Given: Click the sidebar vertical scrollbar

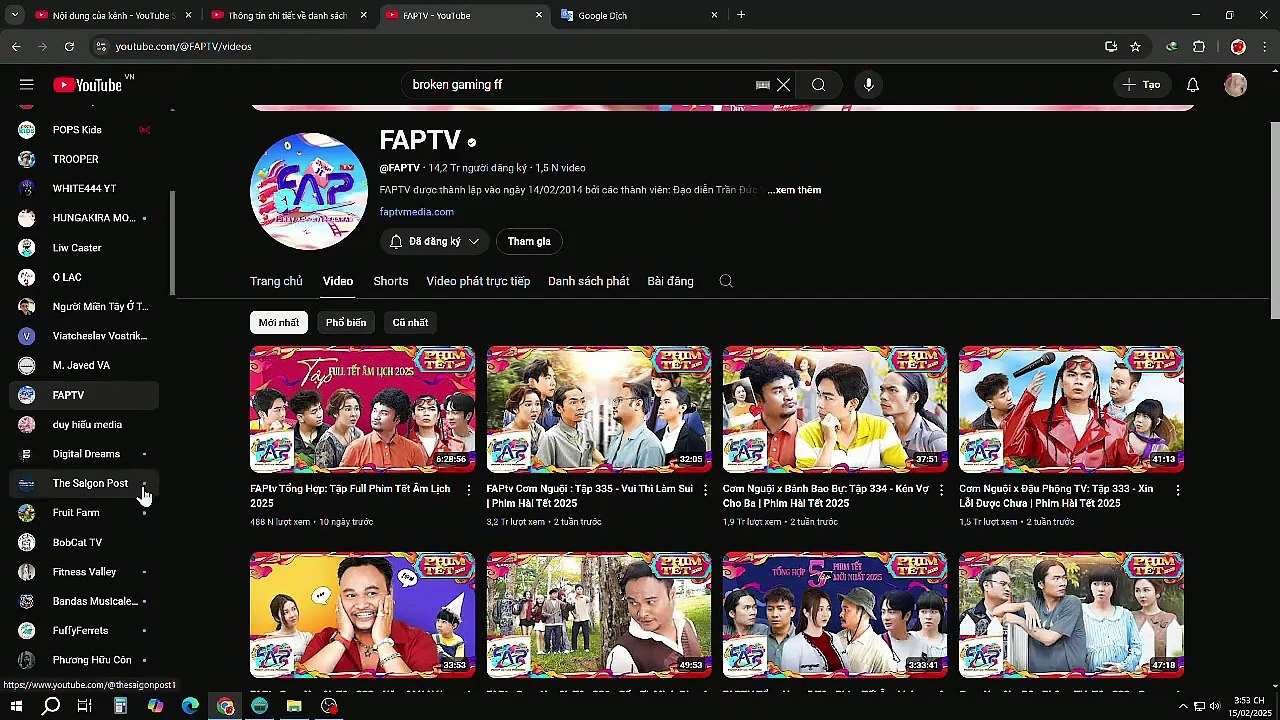Looking at the screenshot, I should (x=173, y=243).
